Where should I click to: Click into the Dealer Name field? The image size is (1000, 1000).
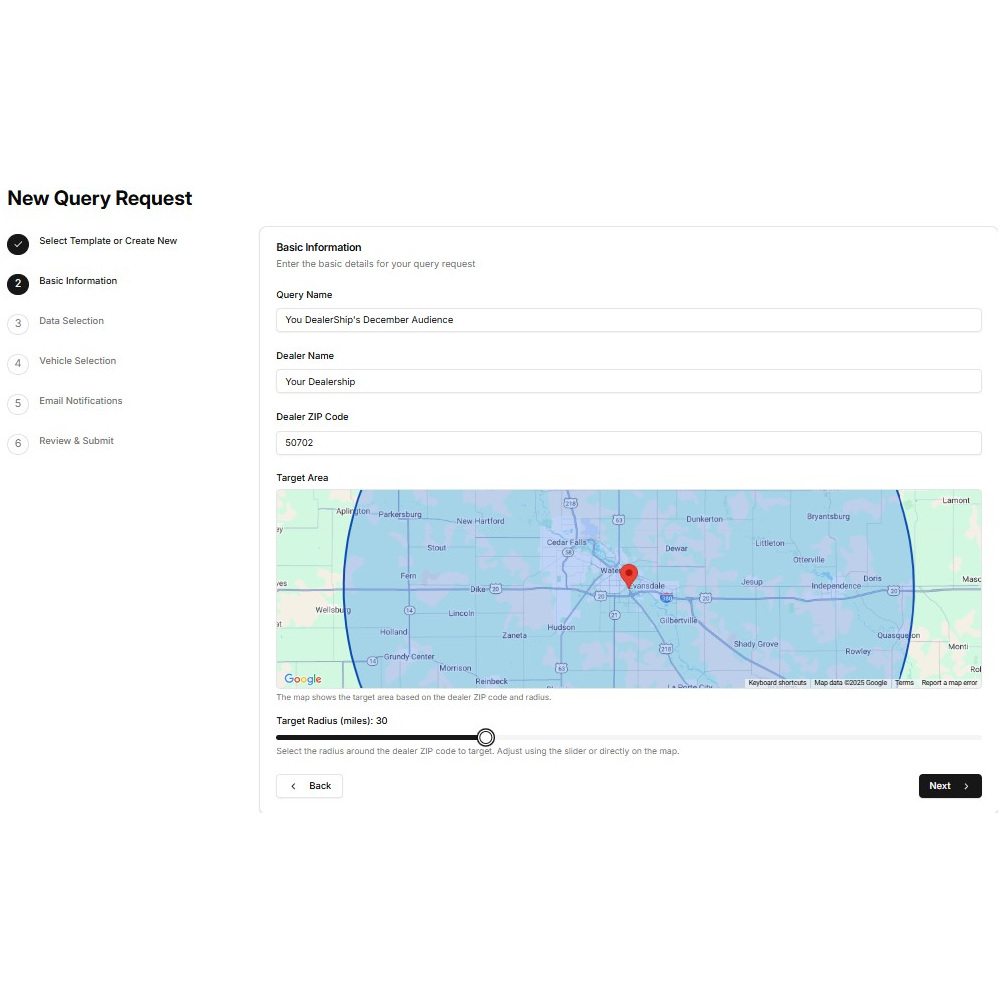coord(628,381)
